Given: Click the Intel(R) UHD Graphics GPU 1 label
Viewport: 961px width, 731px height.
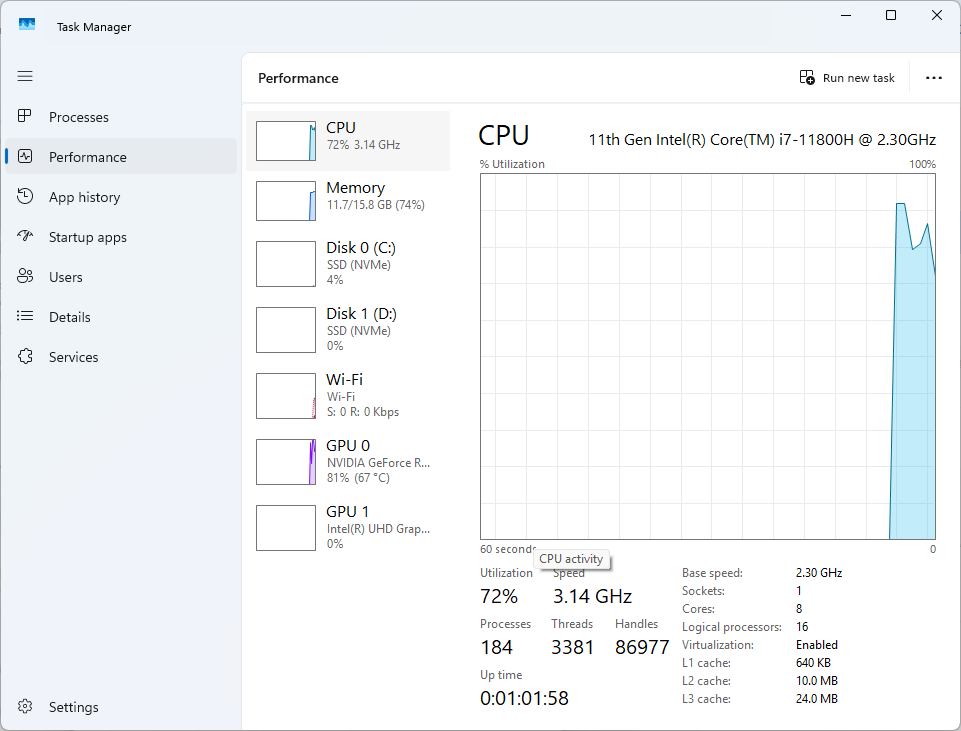Looking at the screenshot, I should (x=378, y=529).
